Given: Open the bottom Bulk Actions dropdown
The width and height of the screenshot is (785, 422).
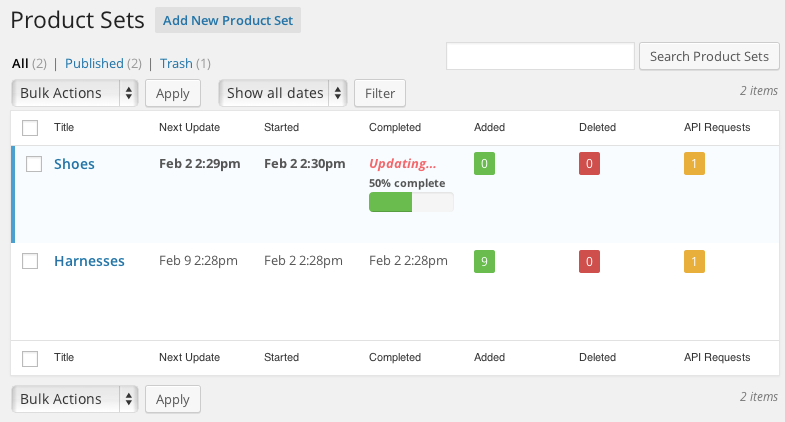Looking at the screenshot, I should click(75, 399).
